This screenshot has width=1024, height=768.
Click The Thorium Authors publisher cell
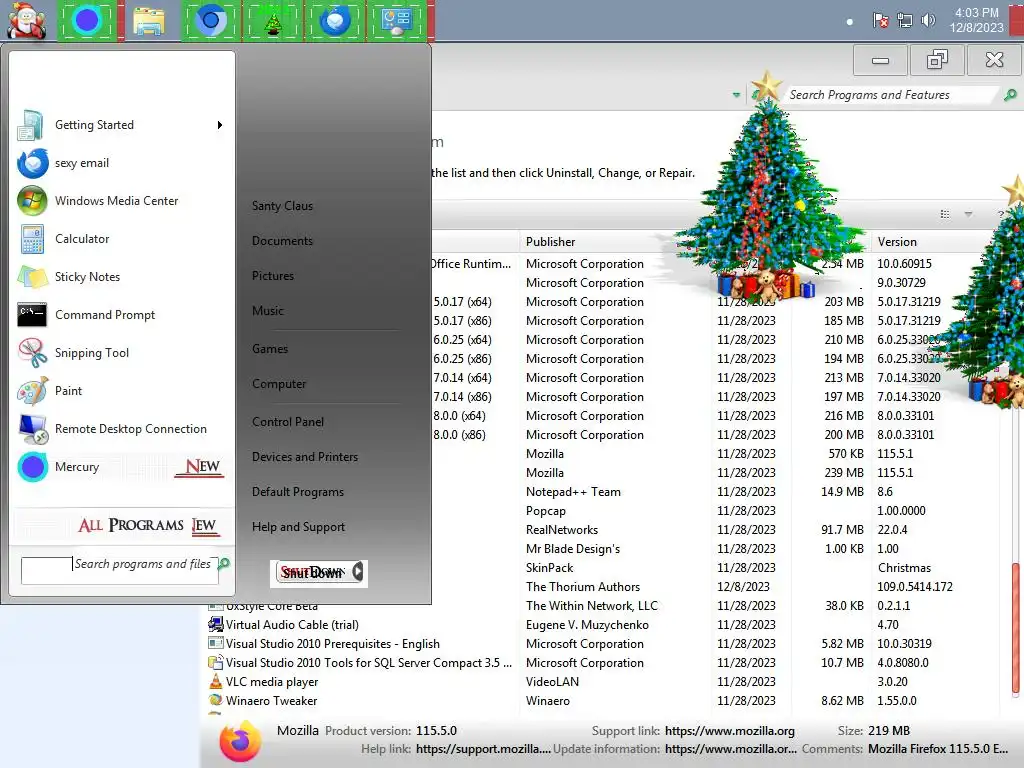583,586
